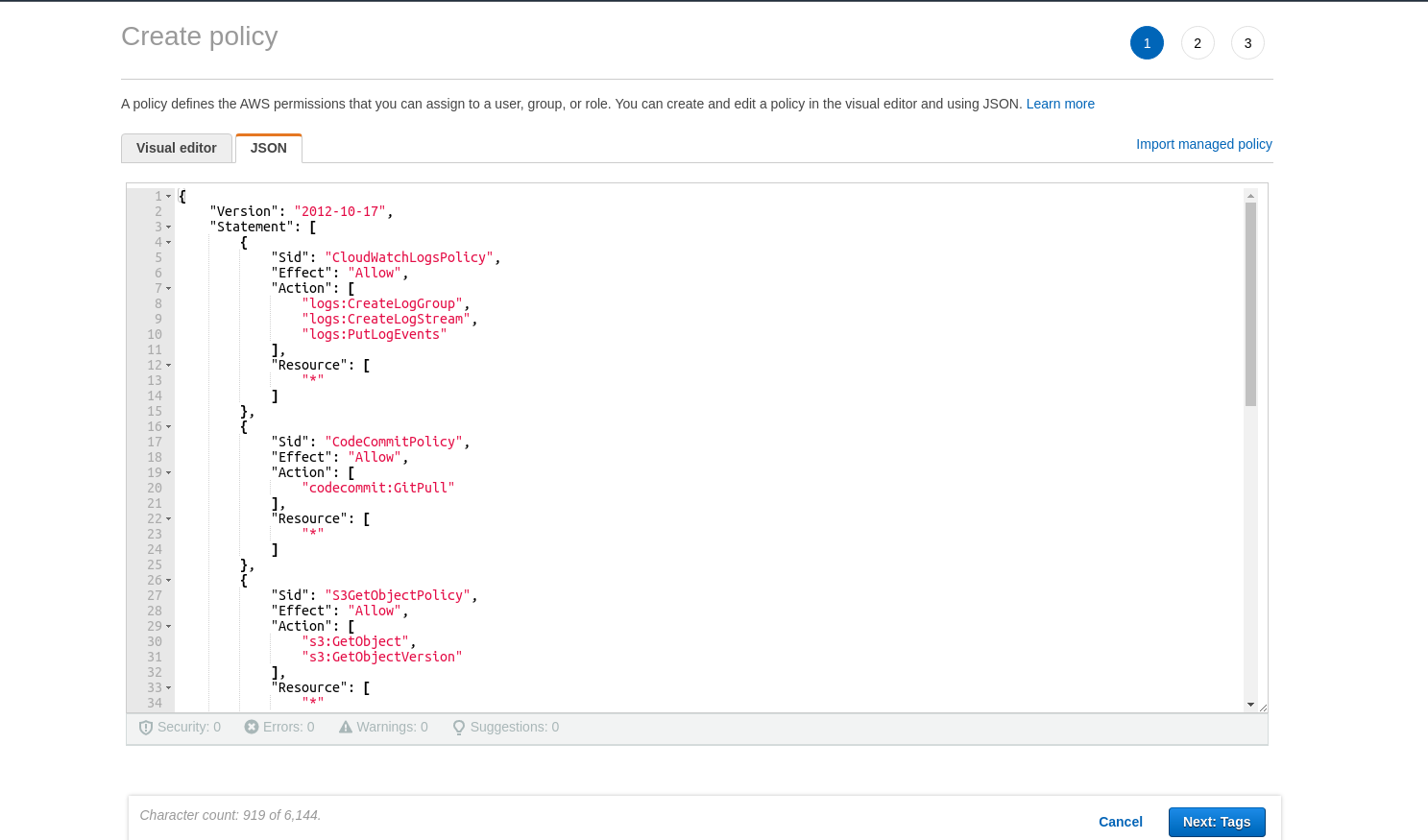Open the Learn more link
Screen dimensions: 1428x840
pyautogui.click(x=1060, y=104)
